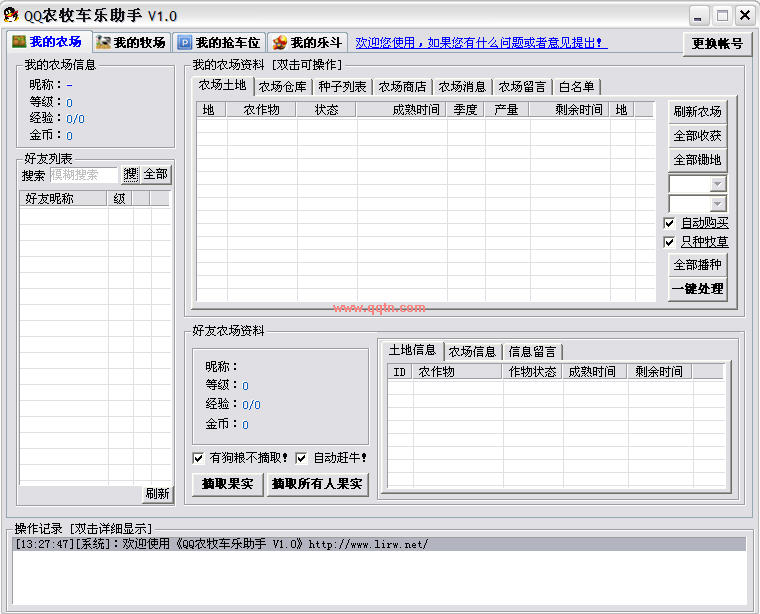Click the 好友昵称 column header
This screenshot has width=760, height=614.
tap(63, 199)
